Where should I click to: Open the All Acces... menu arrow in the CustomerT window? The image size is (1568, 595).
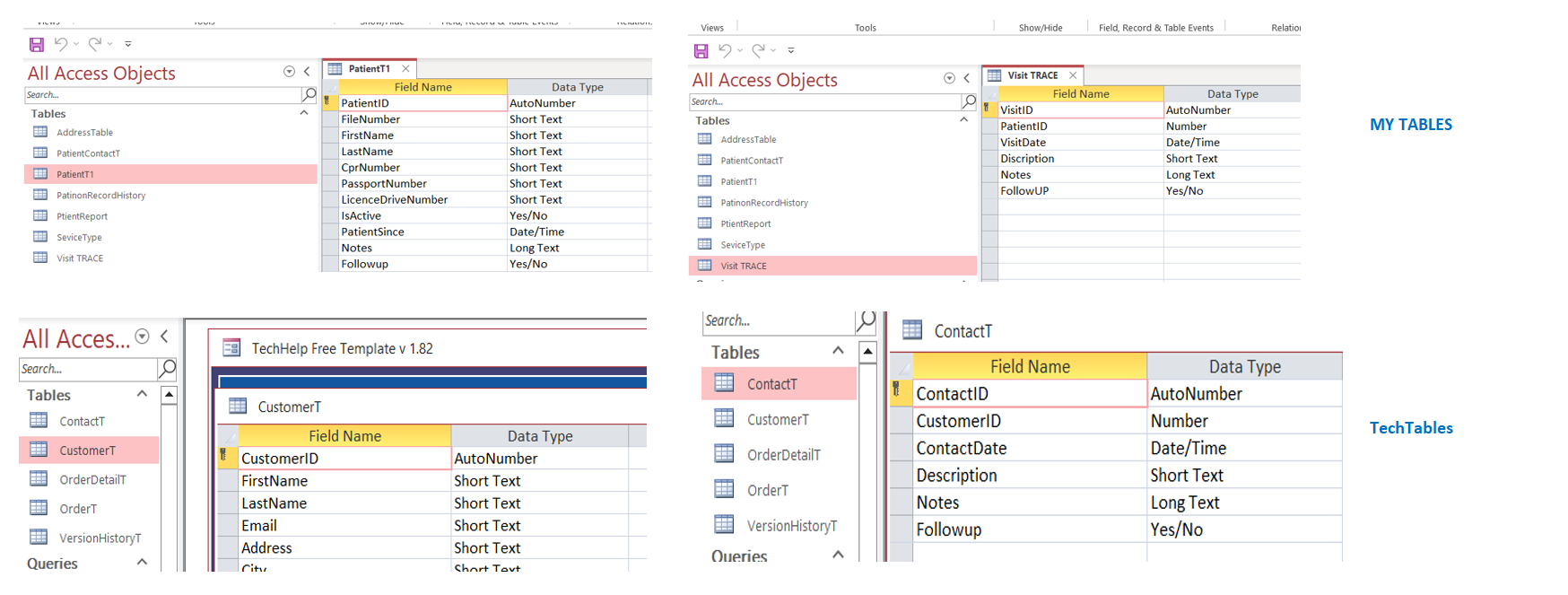pyautogui.click(x=142, y=337)
